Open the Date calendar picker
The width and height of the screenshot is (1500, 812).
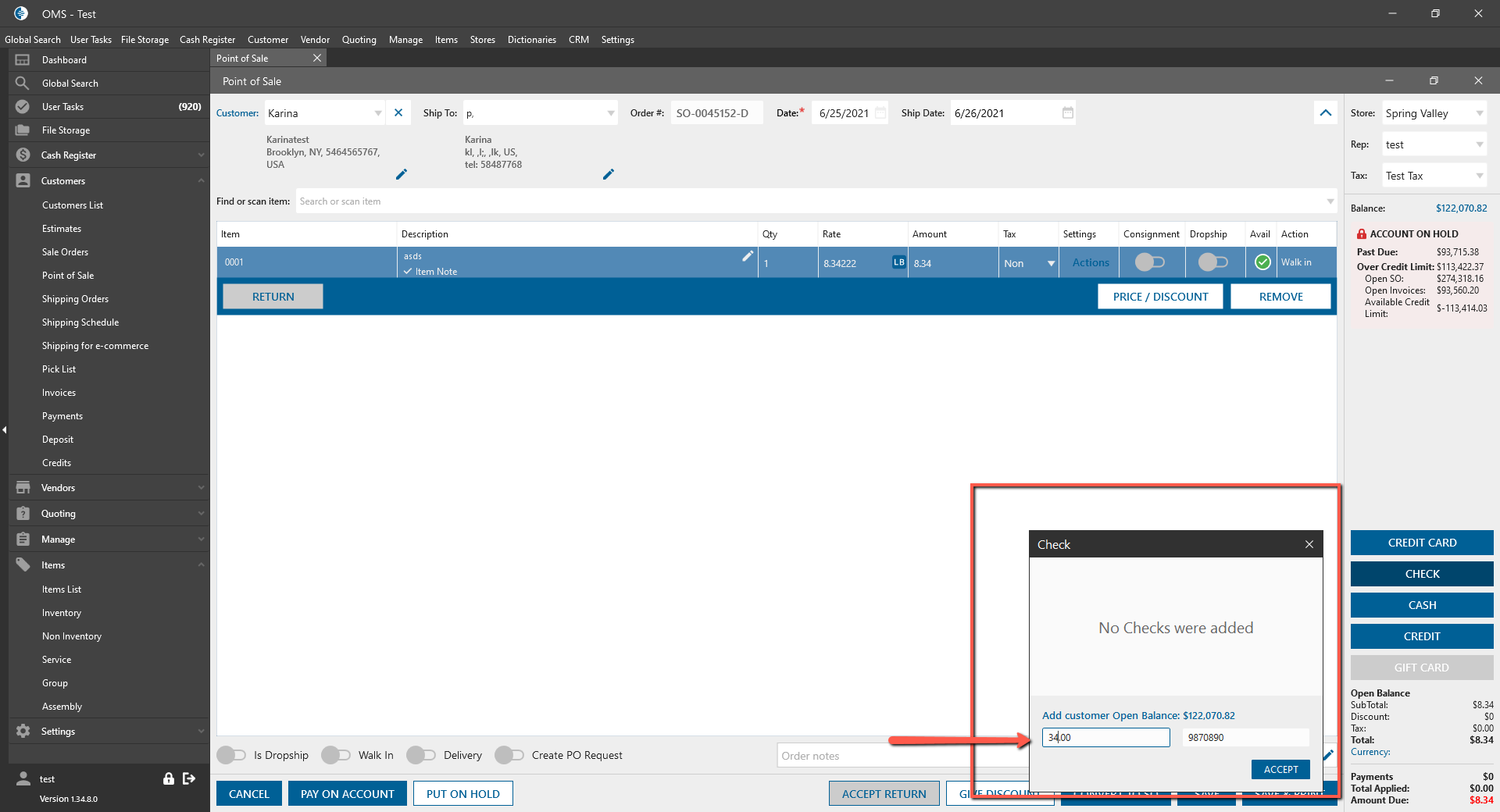(x=880, y=112)
